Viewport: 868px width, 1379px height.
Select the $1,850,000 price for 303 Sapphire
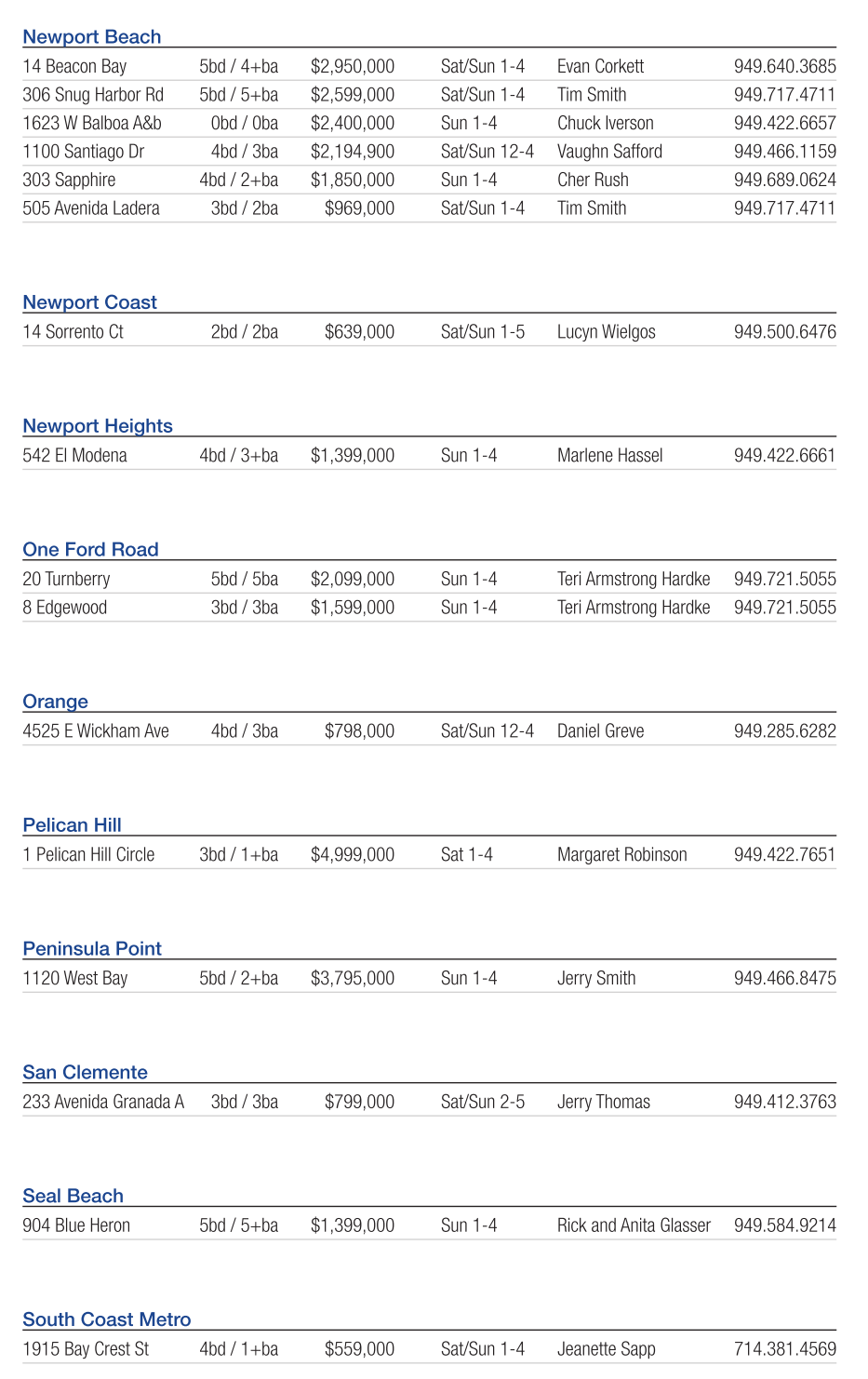point(353,180)
